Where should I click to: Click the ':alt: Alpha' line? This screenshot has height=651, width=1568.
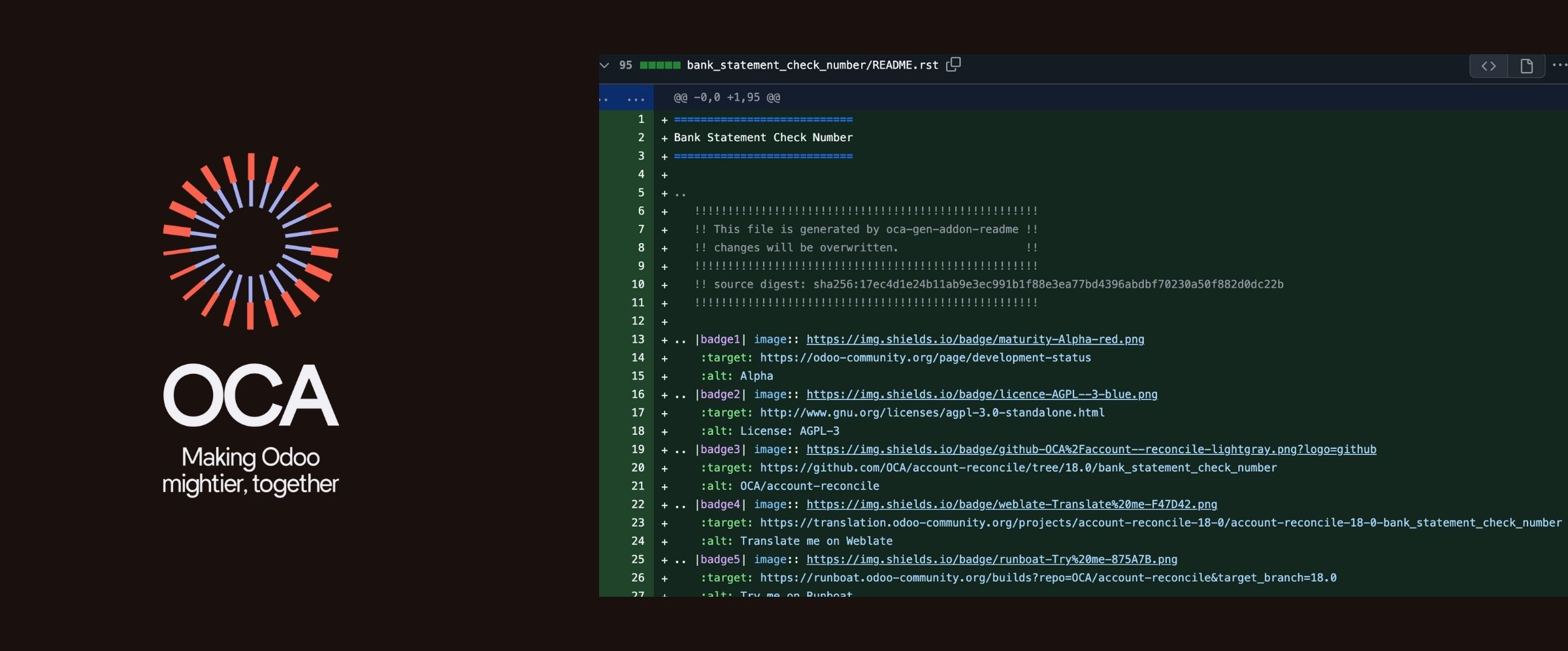[736, 376]
